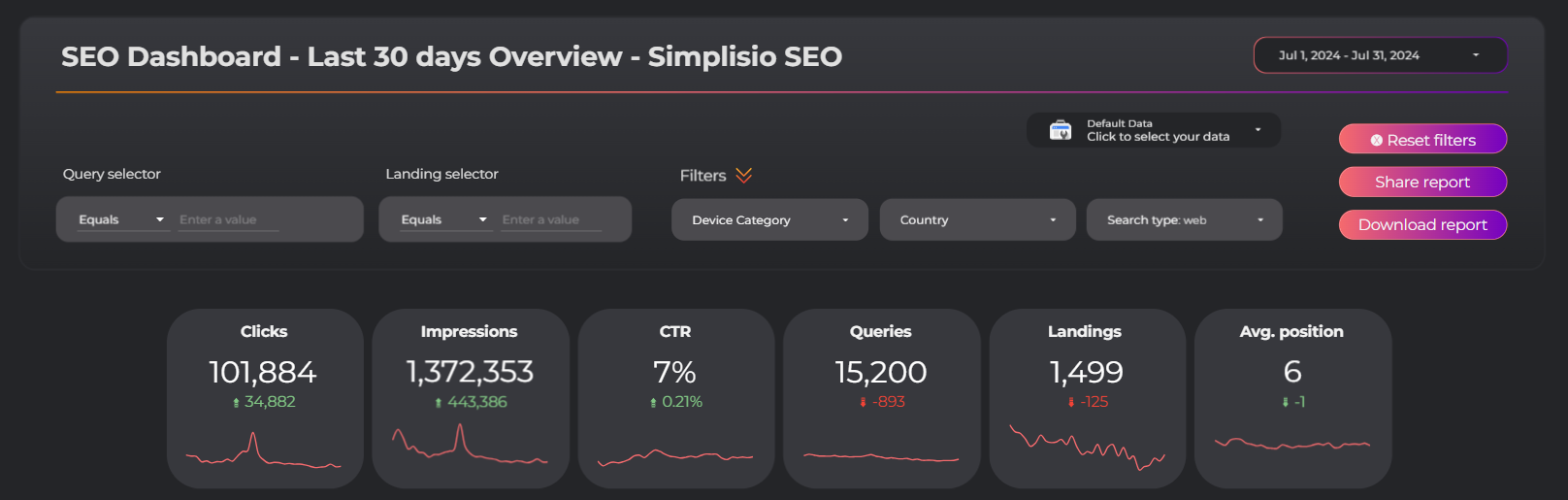Screen dimensions: 1568x500
Task: Click the X icon on Reset filters
Action: pos(1376,140)
